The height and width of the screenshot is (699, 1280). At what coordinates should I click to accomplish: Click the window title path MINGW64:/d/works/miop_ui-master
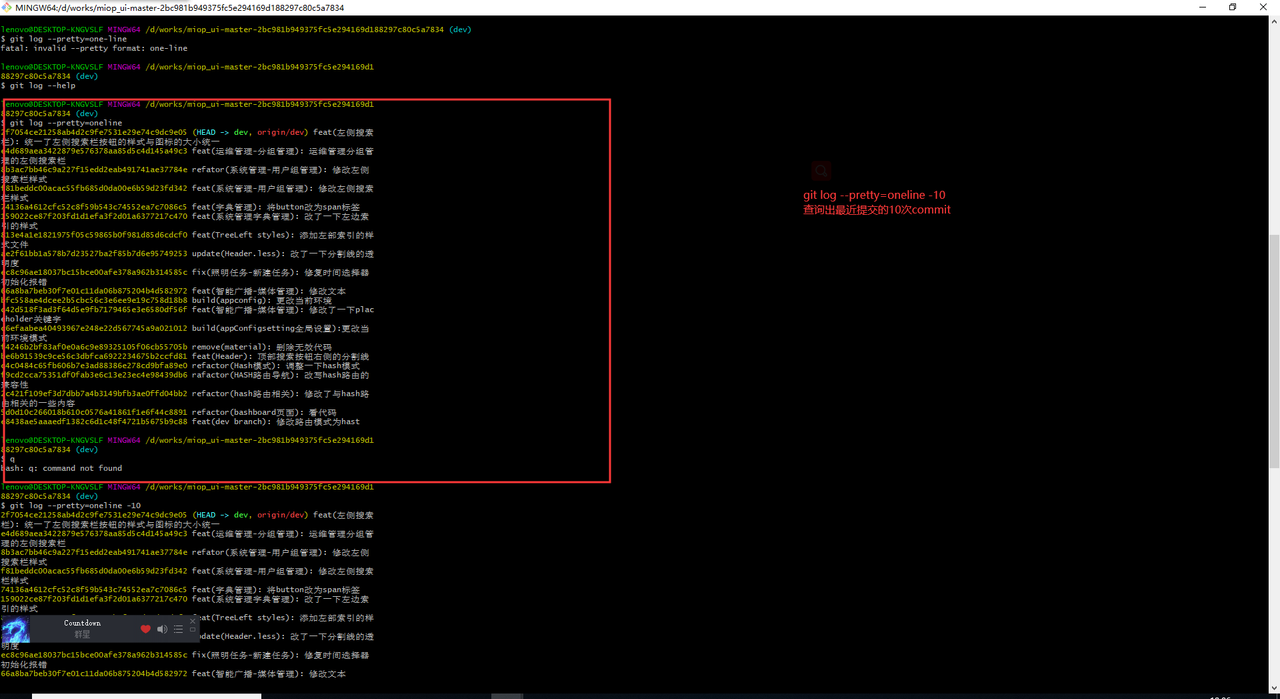point(180,7)
